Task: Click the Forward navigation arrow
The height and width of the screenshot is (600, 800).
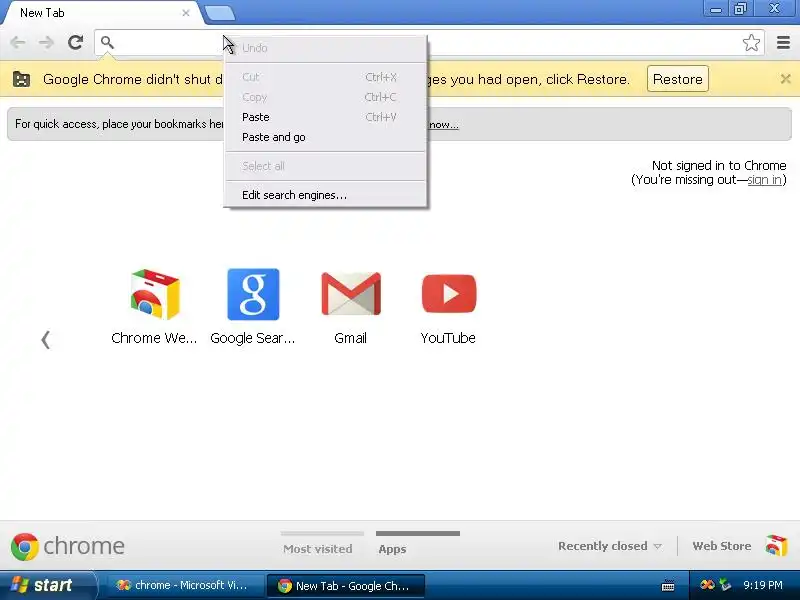Action: [46, 42]
